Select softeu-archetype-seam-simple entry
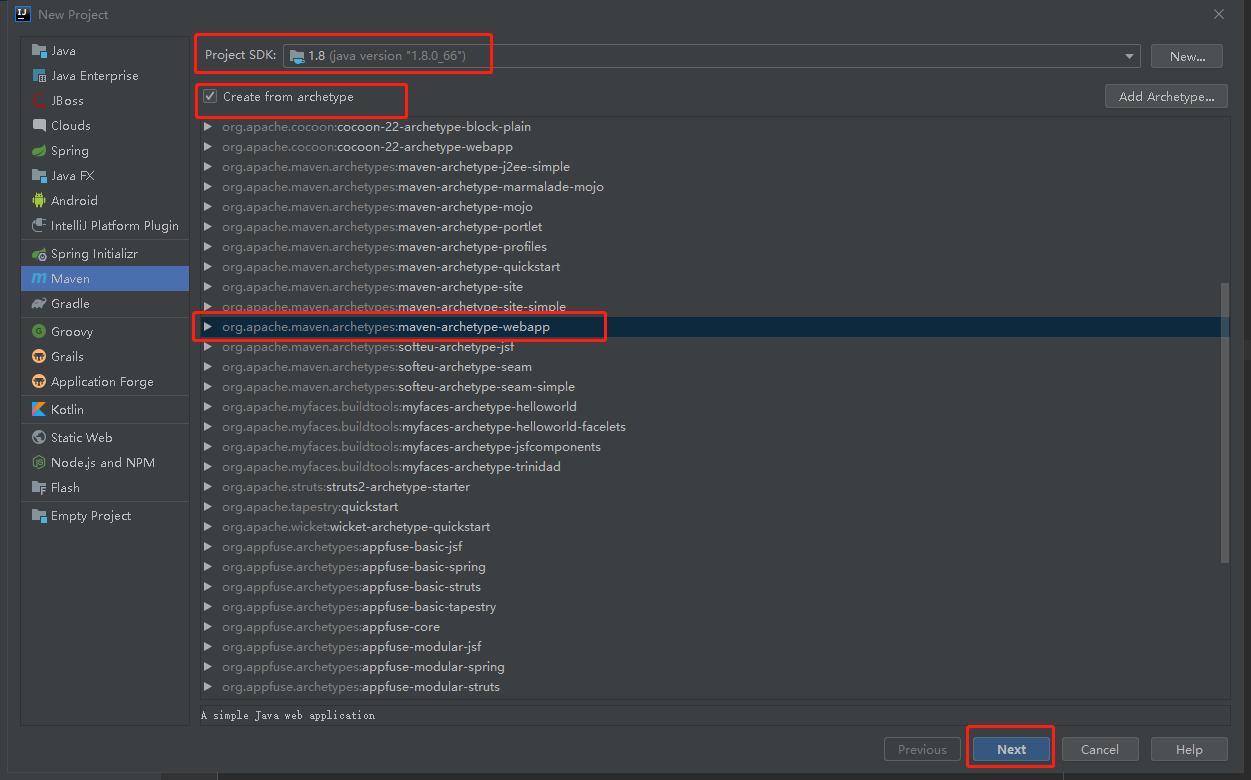Viewport: 1251px width, 780px height. (x=398, y=387)
